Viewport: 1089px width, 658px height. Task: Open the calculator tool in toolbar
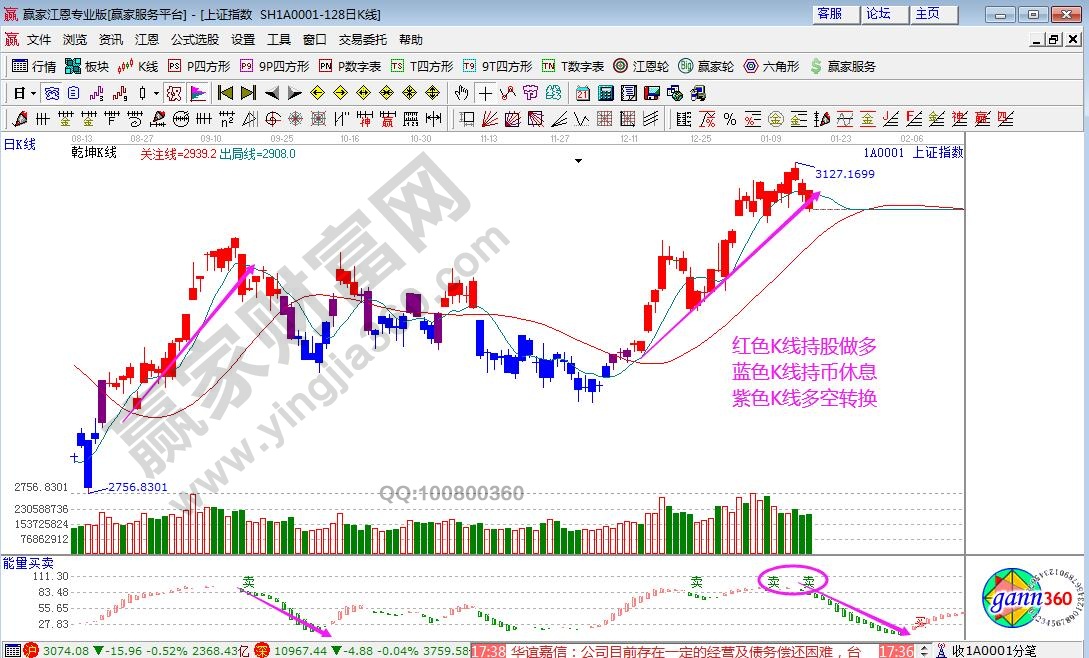coord(606,93)
